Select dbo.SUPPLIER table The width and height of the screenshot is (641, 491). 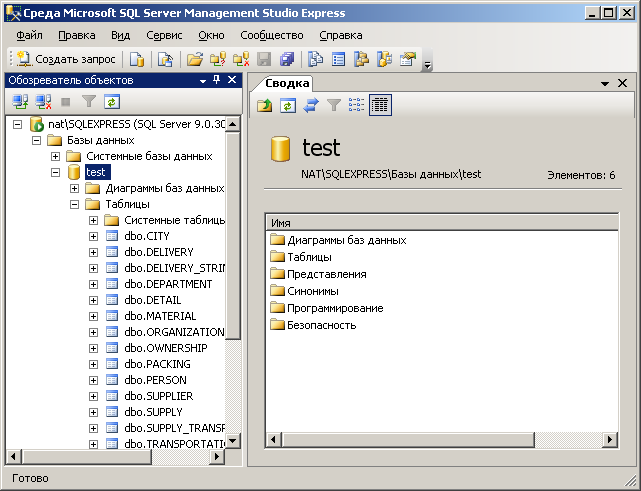[x=159, y=396]
